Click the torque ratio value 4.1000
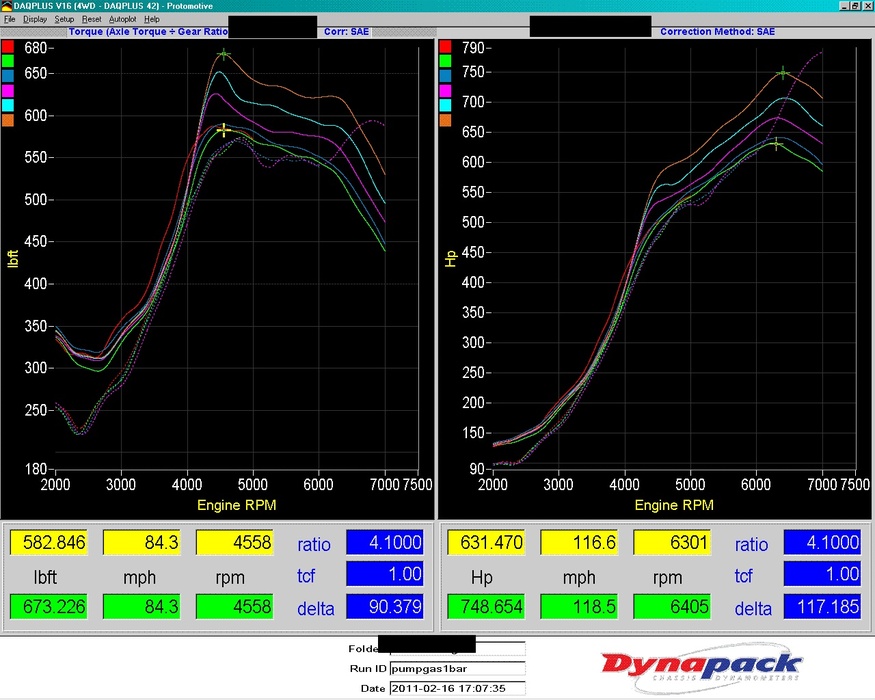875x700 pixels. coord(385,543)
